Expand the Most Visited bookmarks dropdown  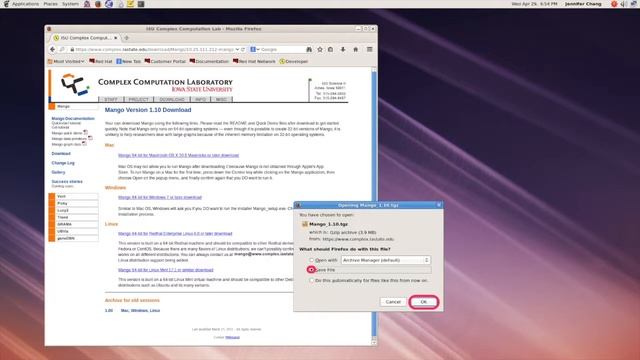[66, 61]
